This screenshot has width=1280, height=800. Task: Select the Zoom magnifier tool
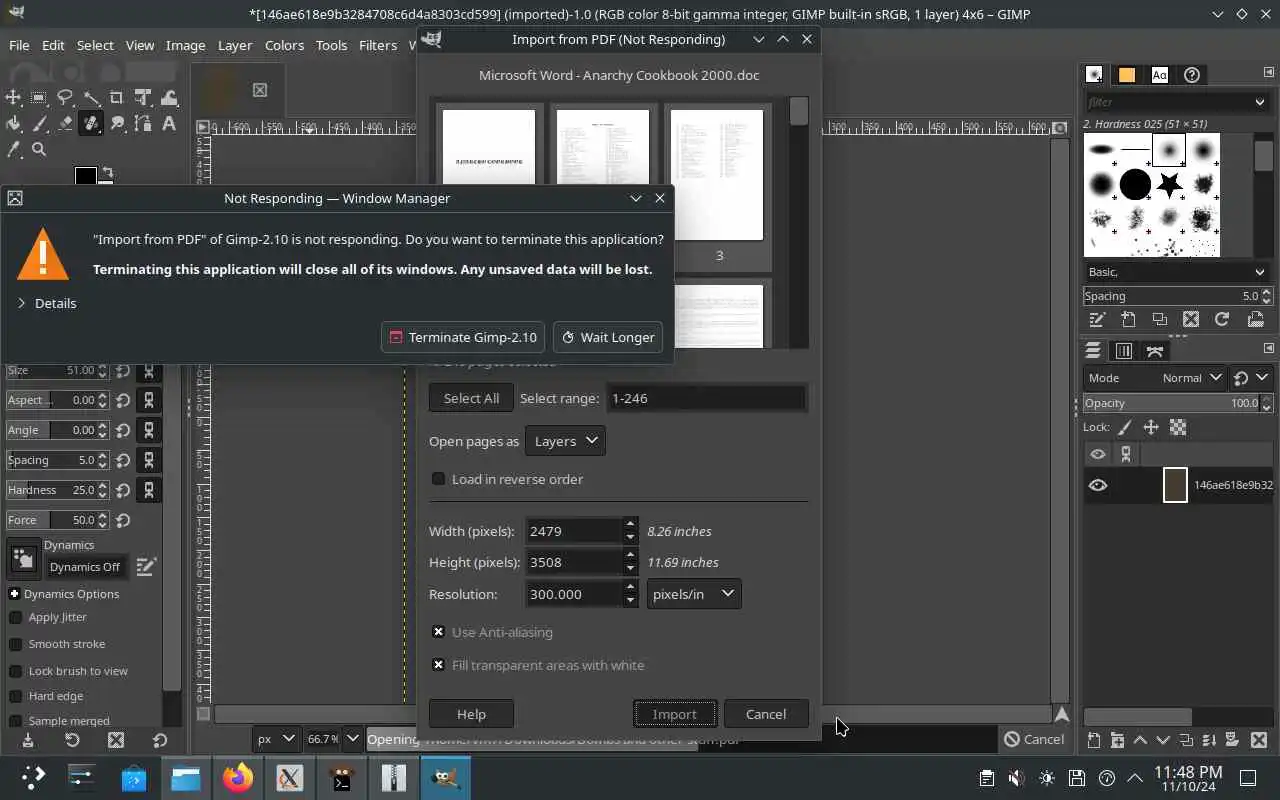[39, 149]
